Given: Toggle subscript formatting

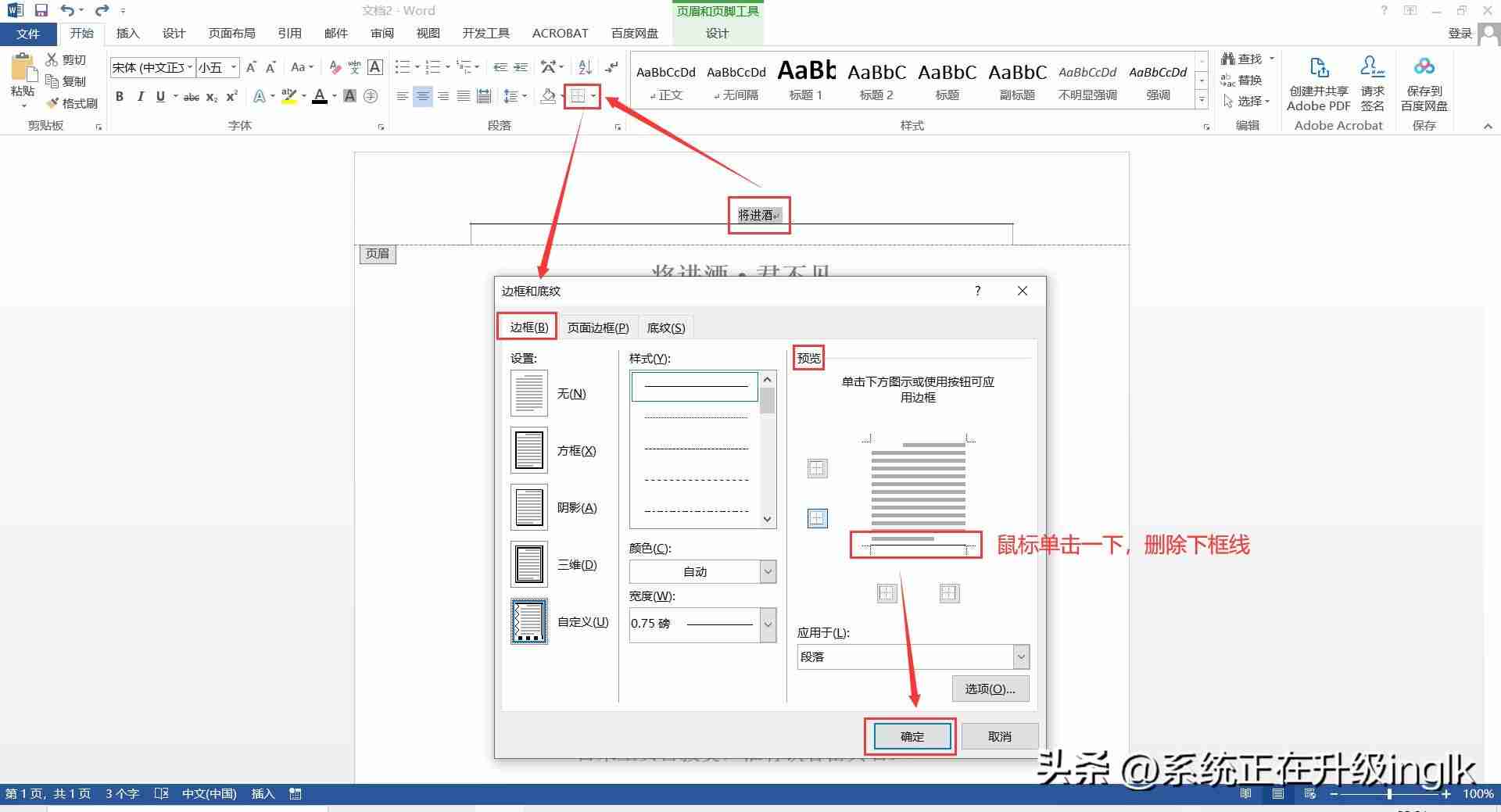Looking at the screenshot, I should 212,97.
